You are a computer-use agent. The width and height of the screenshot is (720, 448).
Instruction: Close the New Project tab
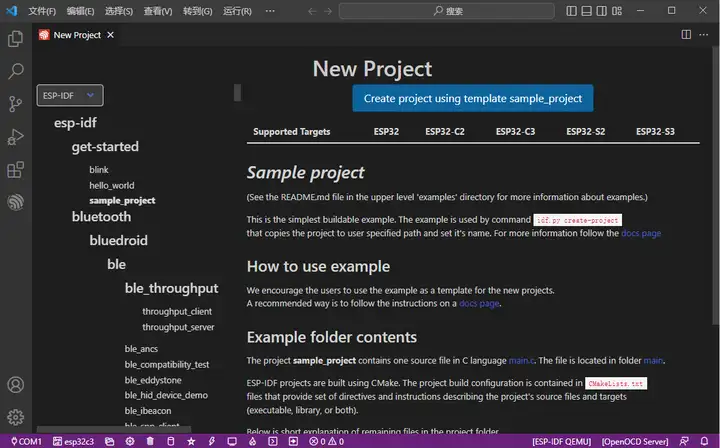[x=110, y=35]
